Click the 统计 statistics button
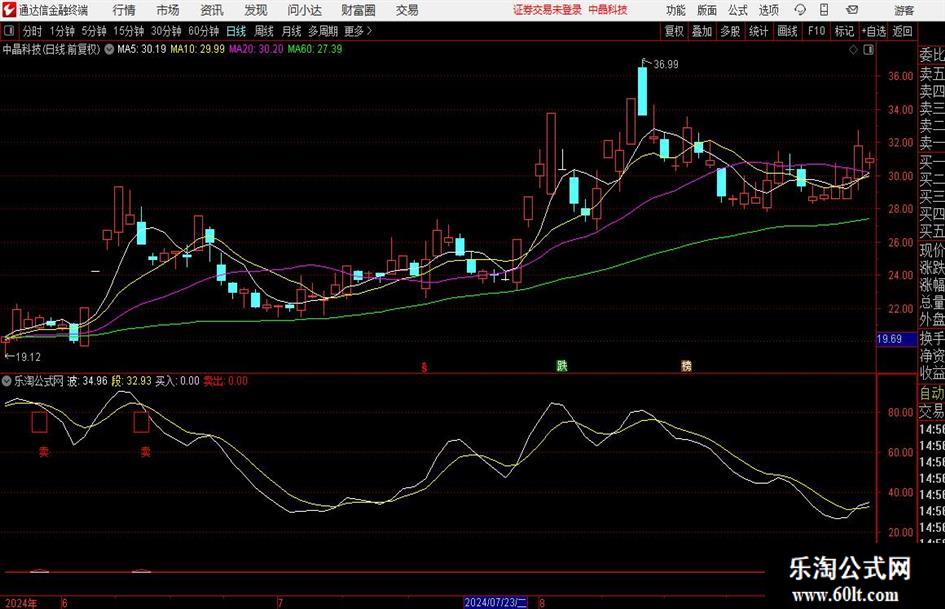 click(x=759, y=31)
